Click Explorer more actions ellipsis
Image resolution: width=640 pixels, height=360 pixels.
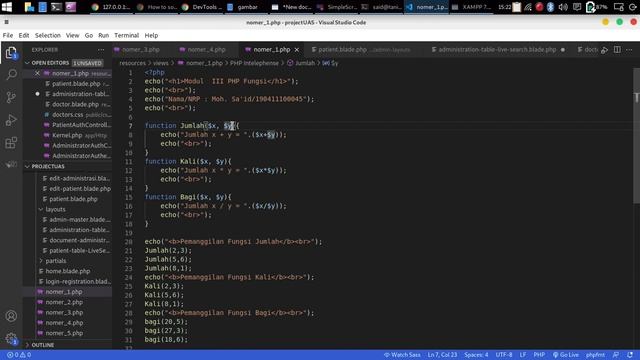(101, 50)
